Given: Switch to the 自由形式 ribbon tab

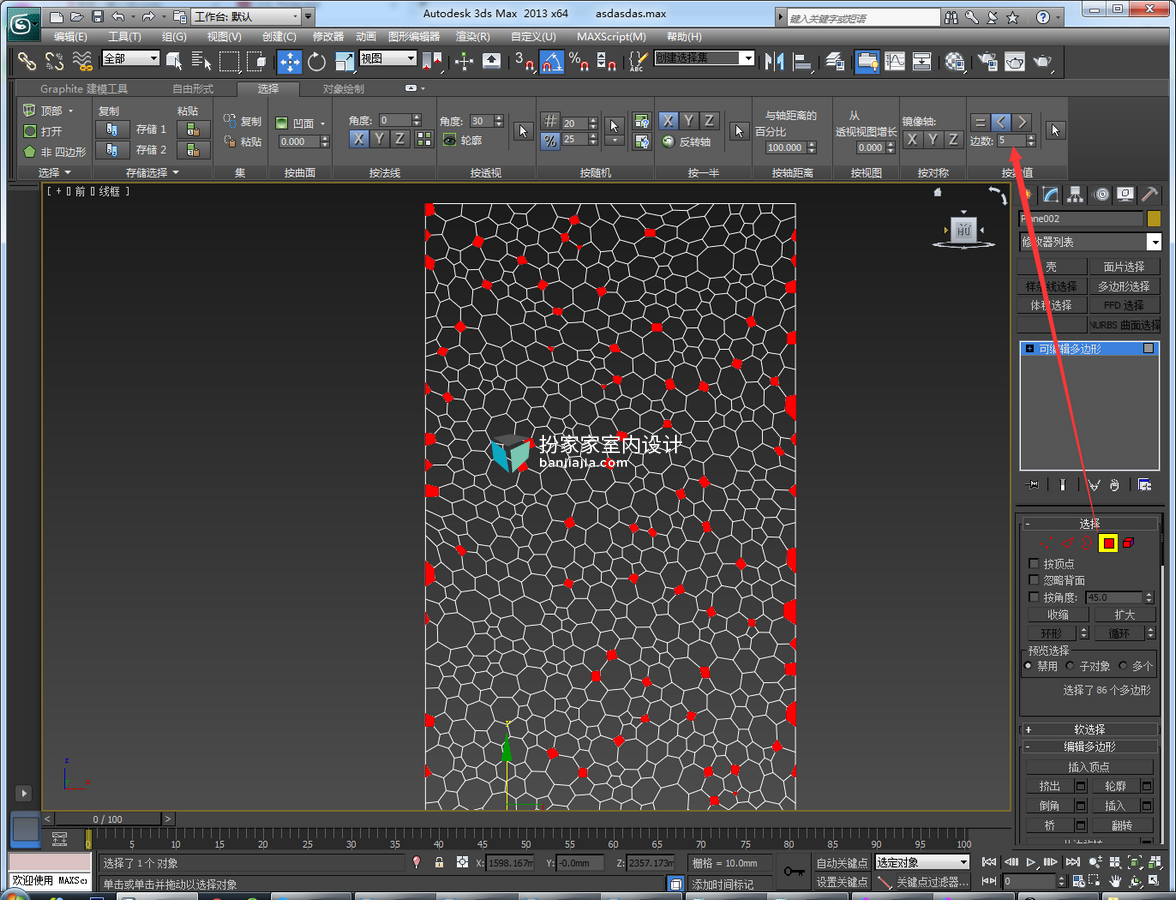Looking at the screenshot, I should (x=193, y=88).
